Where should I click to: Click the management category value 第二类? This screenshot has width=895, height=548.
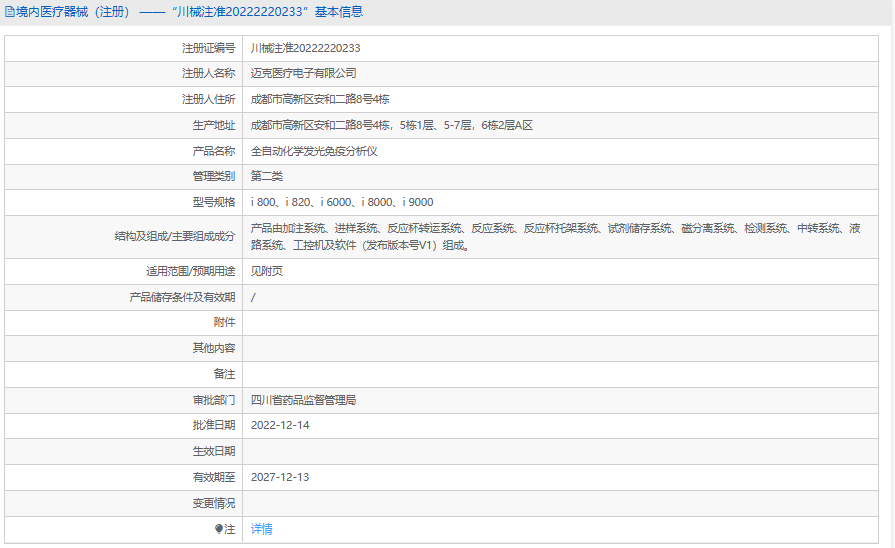pos(267,176)
